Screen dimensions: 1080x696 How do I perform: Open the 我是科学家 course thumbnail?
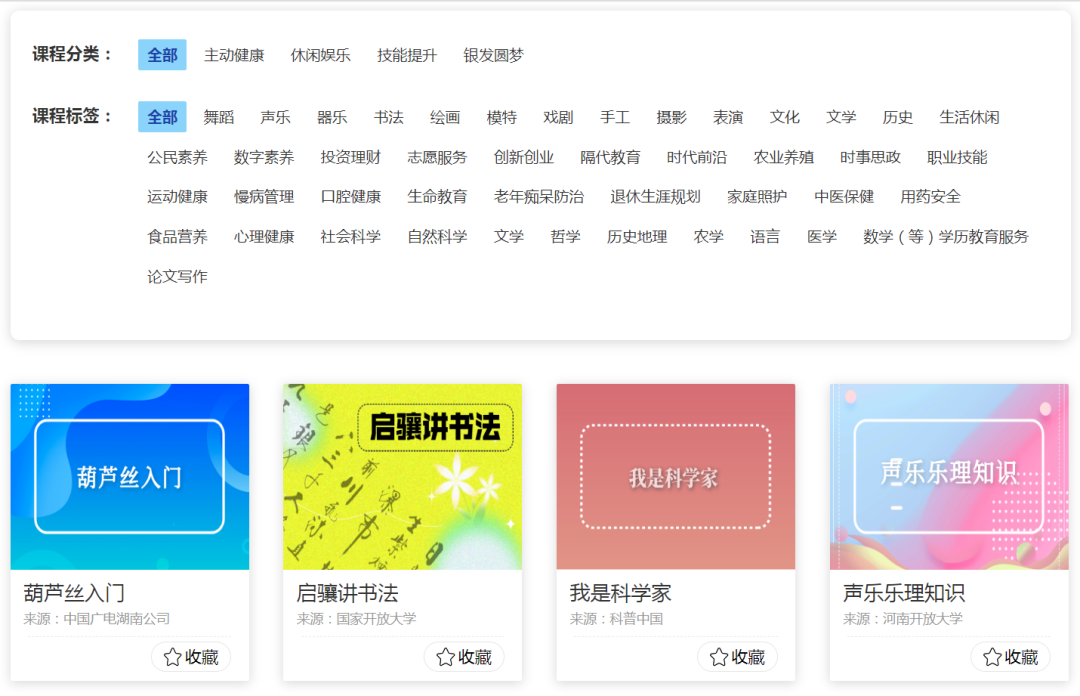[675, 476]
